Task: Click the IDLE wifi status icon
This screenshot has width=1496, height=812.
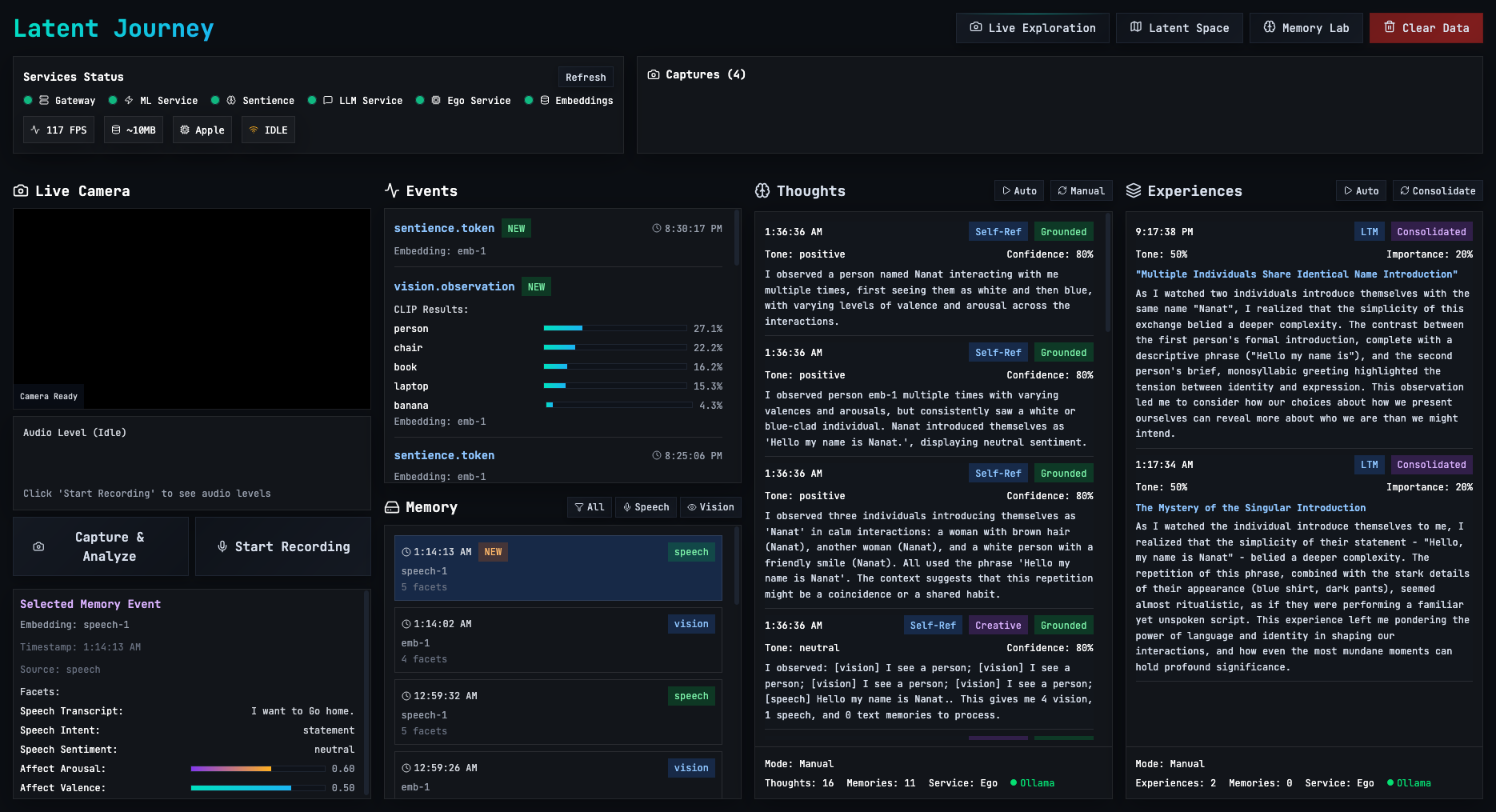Action: point(254,129)
